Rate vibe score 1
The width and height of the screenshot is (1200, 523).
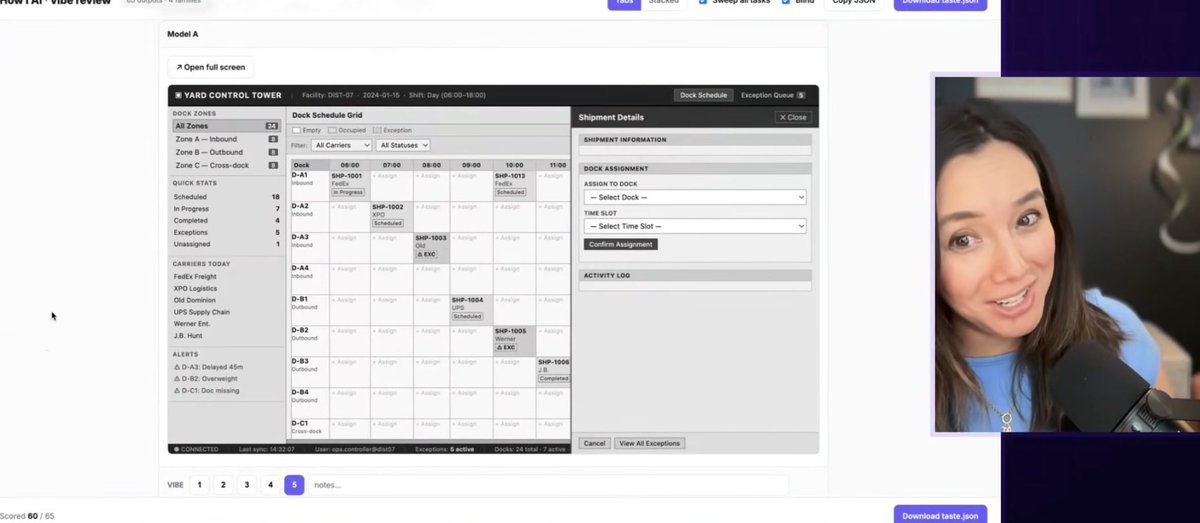click(x=199, y=485)
